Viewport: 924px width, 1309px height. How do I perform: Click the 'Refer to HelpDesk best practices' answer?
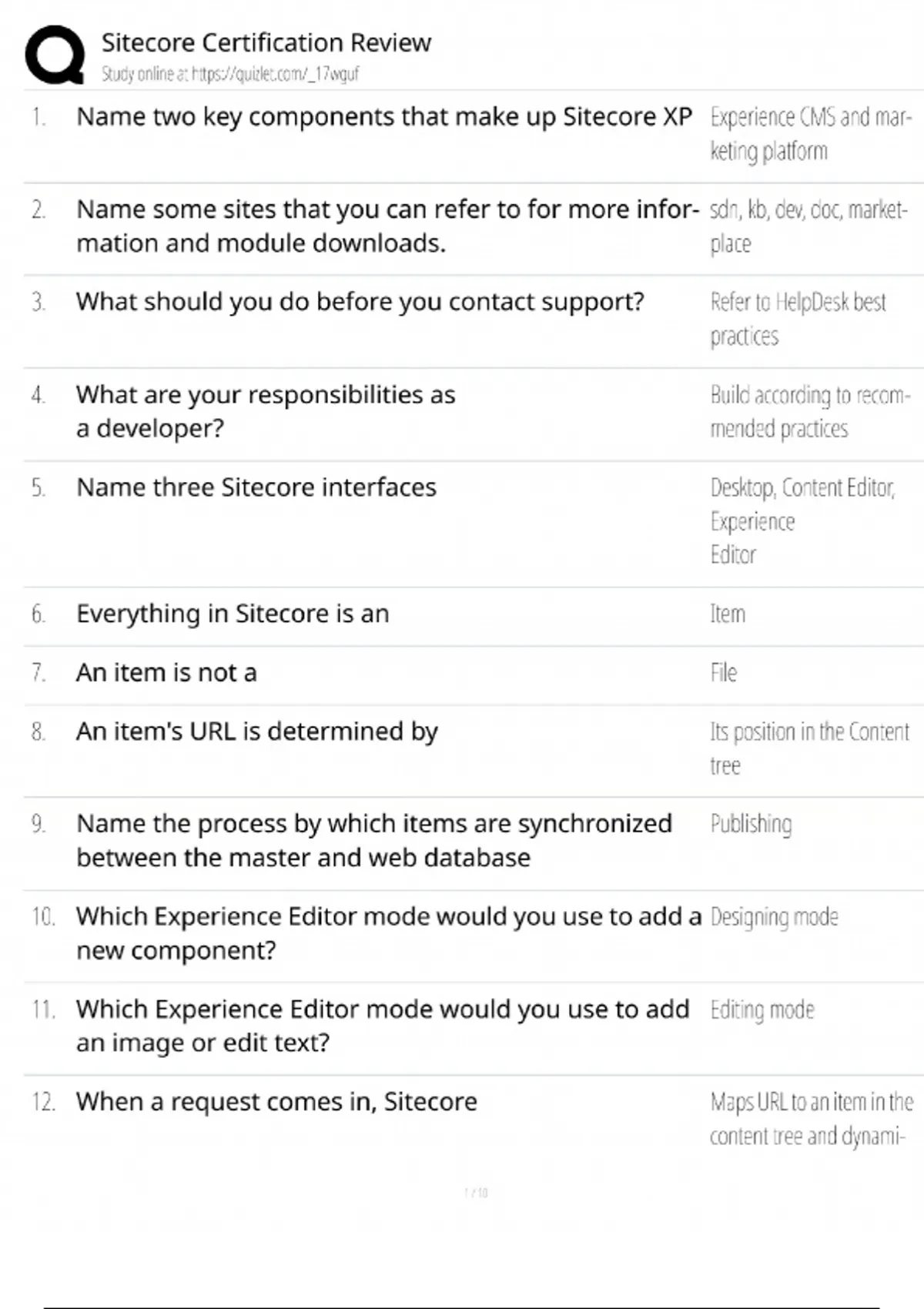[798, 319]
